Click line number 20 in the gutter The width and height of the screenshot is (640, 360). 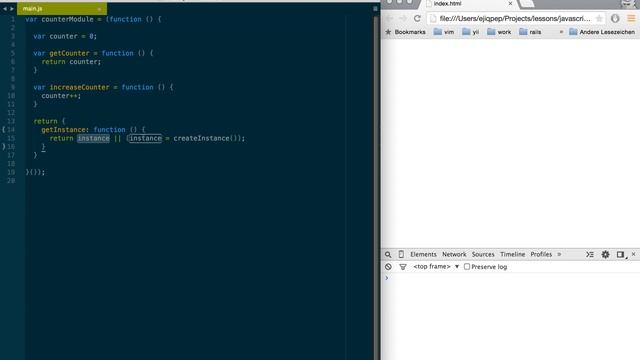(11, 180)
